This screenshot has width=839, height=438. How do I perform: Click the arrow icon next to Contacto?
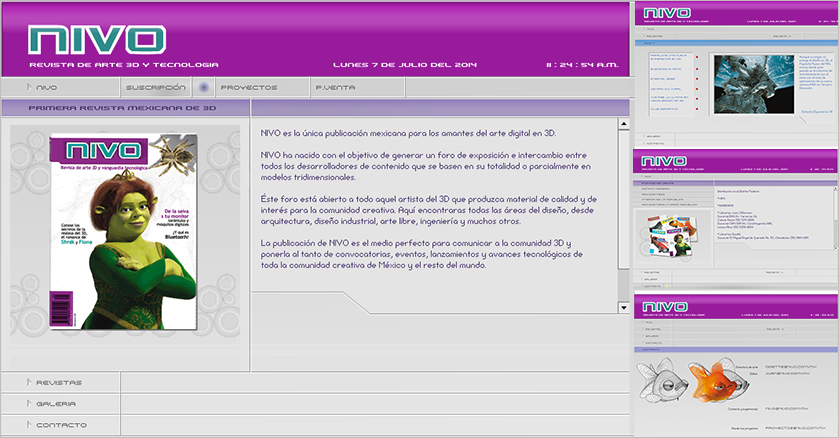click(x=29, y=425)
